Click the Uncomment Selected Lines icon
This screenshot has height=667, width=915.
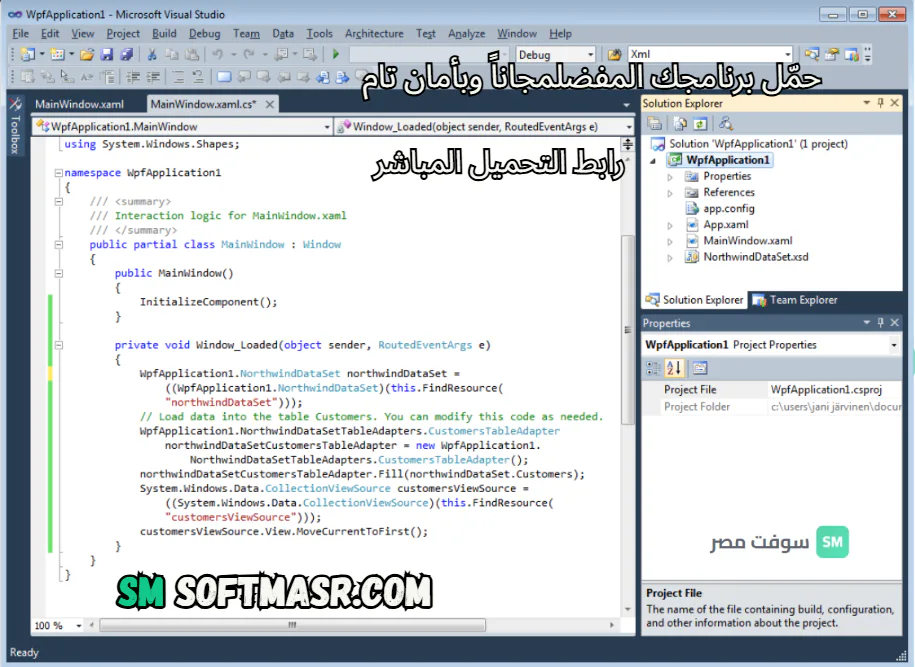(198, 76)
